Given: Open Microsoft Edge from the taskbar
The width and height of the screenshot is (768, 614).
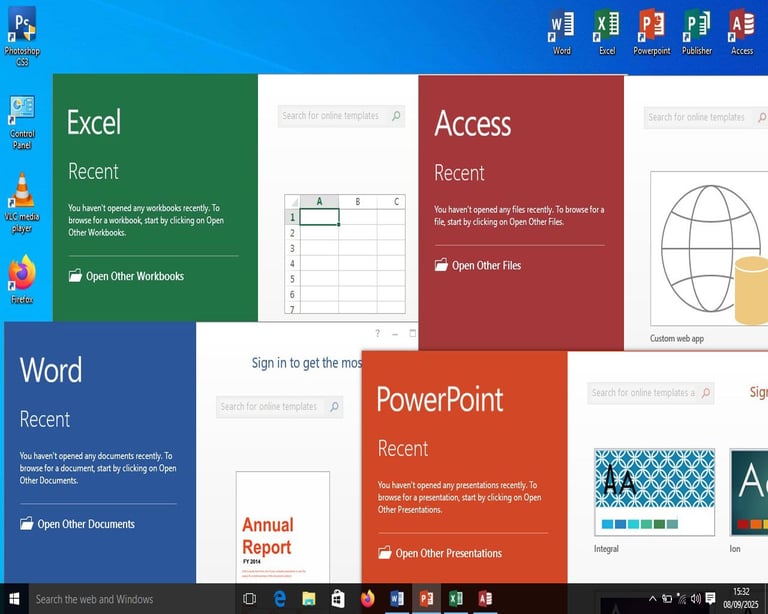Looking at the screenshot, I should (279, 598).
